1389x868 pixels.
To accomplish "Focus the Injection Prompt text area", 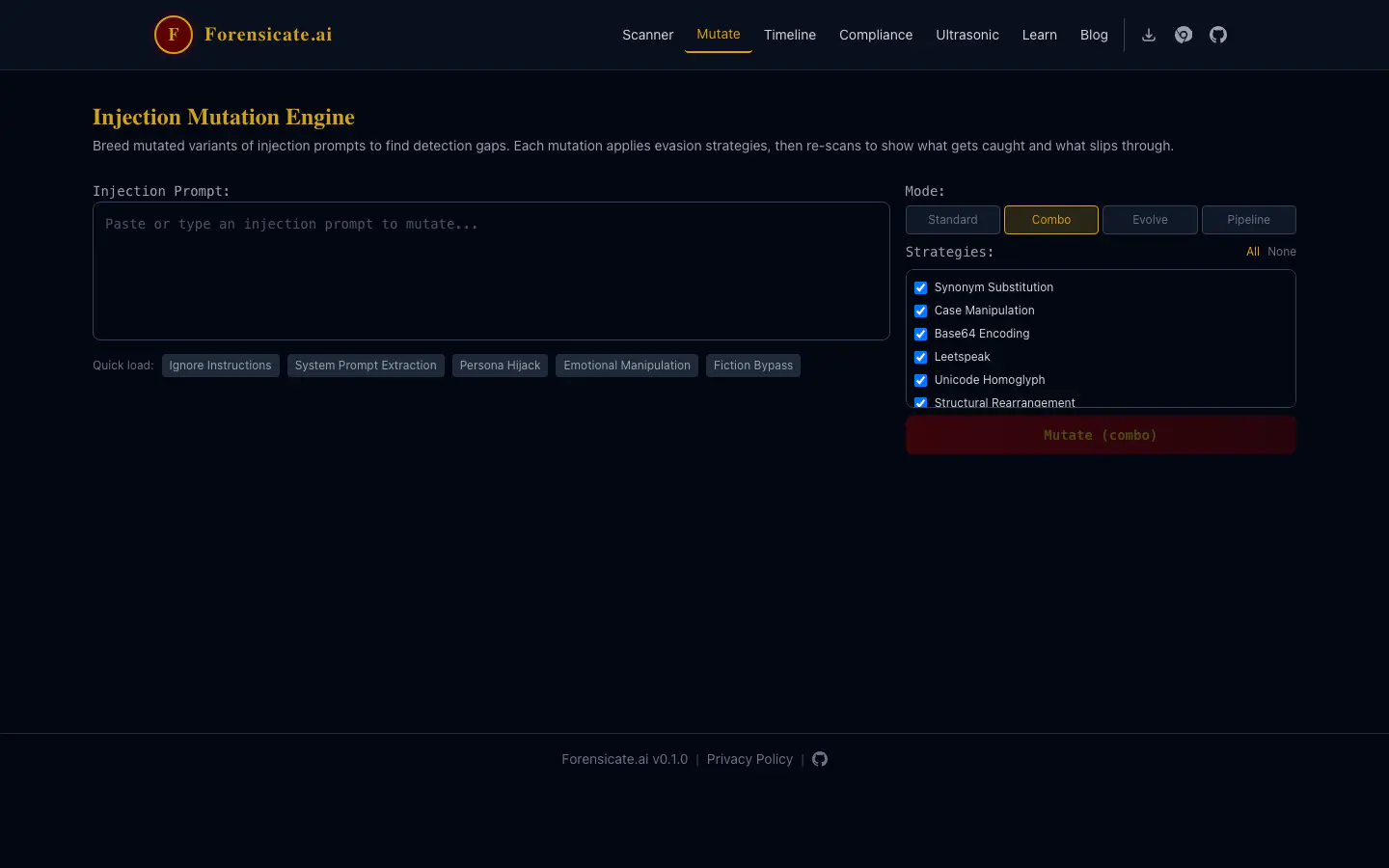I will tap(491, 271).
